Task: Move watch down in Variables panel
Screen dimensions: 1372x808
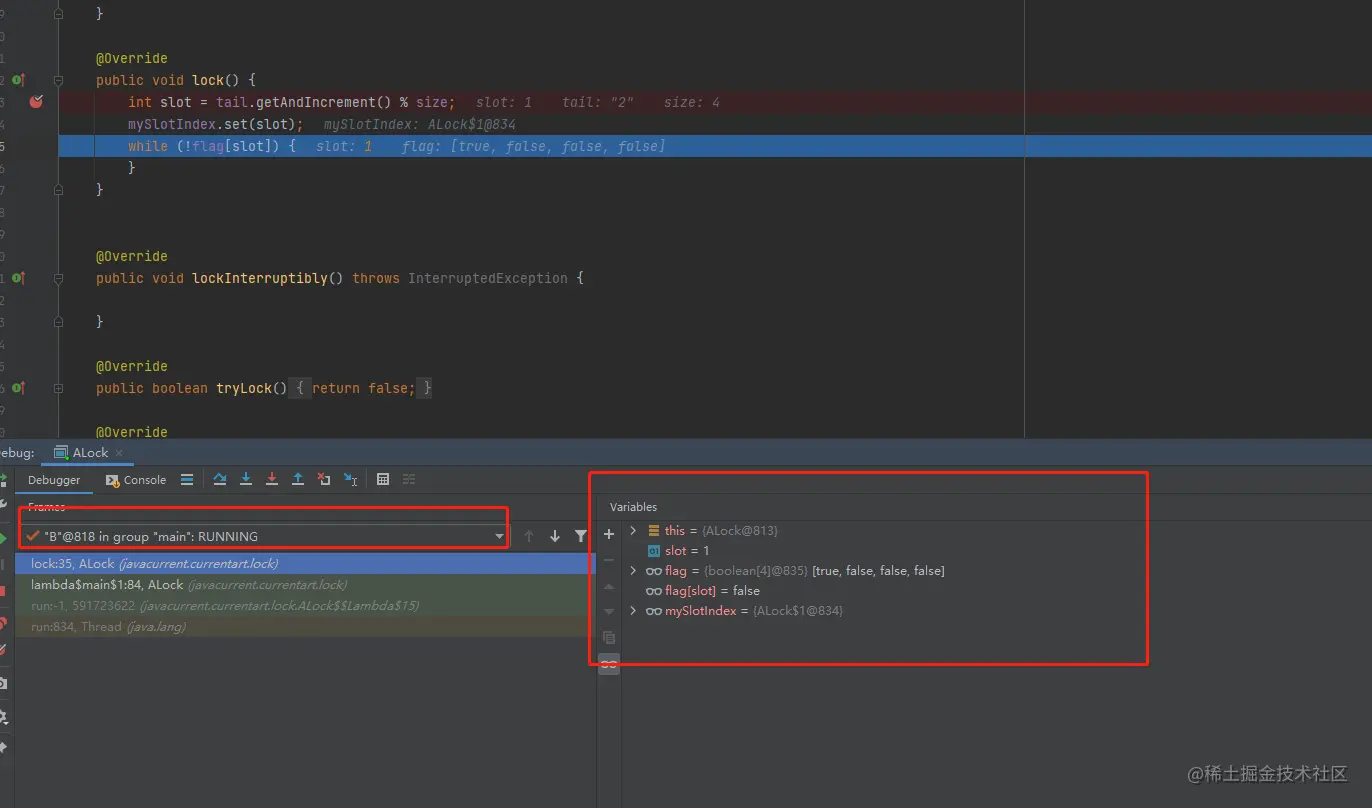Action: click(609, 612)
